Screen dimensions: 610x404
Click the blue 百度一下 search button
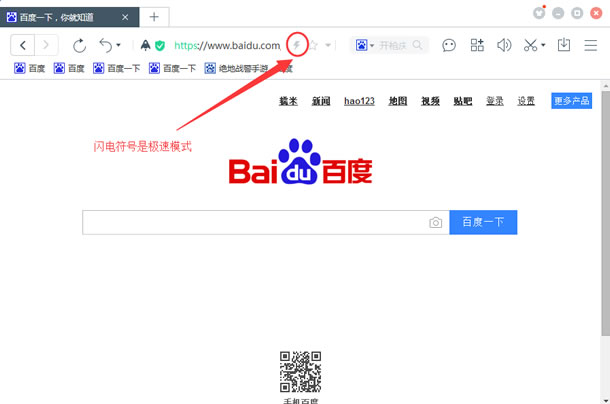click(483, 222)
